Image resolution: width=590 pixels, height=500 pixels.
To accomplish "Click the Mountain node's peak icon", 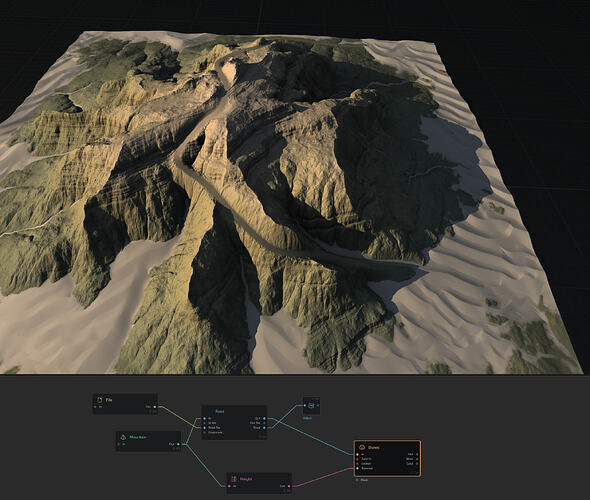I will (x=123, y=437).
